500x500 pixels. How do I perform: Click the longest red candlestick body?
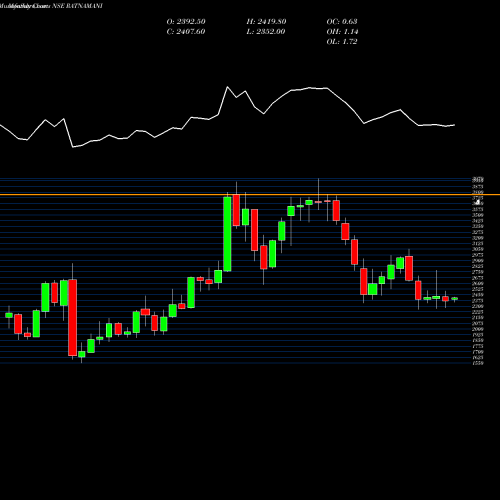(x=72, y=318)
